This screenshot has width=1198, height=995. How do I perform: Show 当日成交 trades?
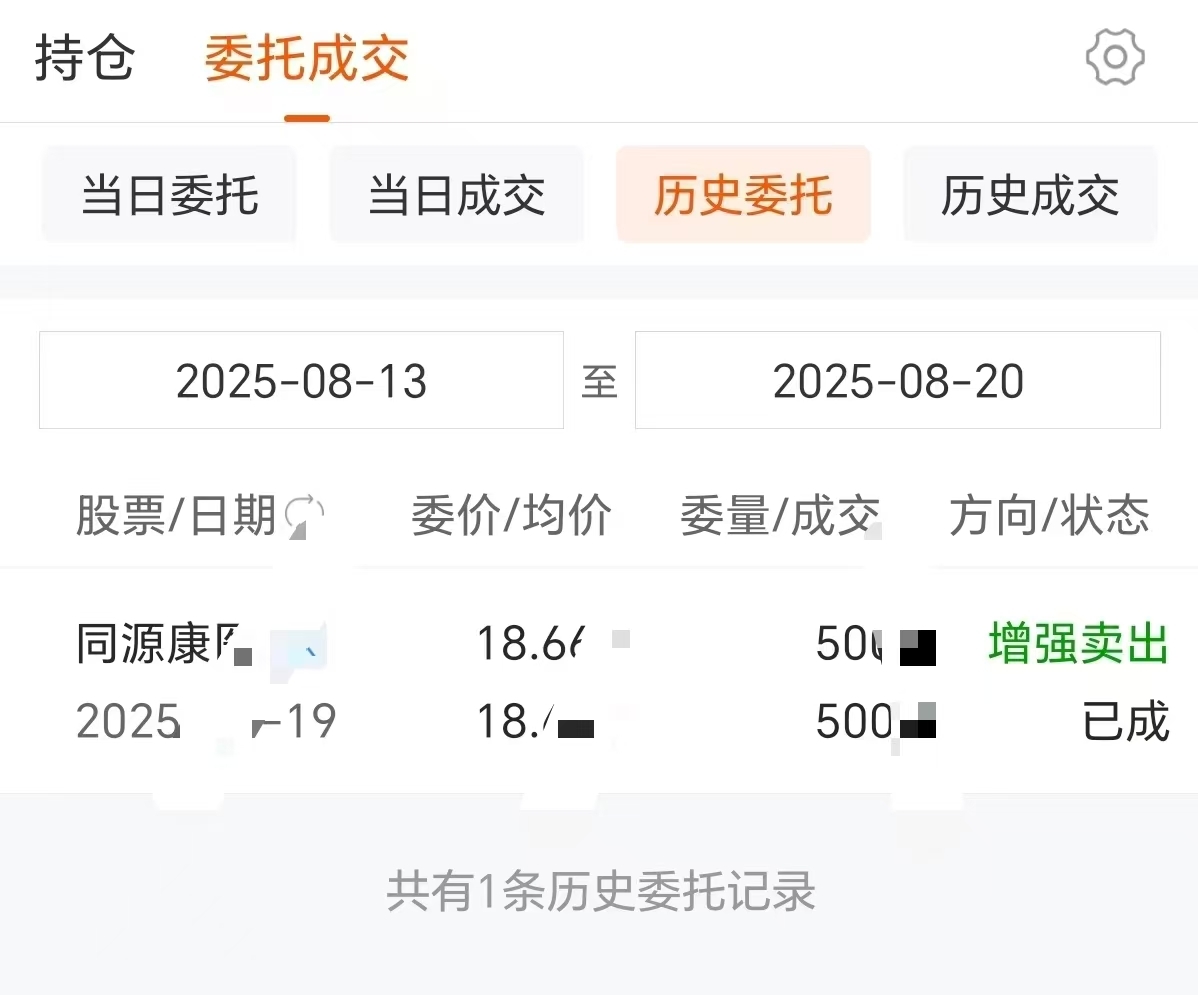(456, 195)
